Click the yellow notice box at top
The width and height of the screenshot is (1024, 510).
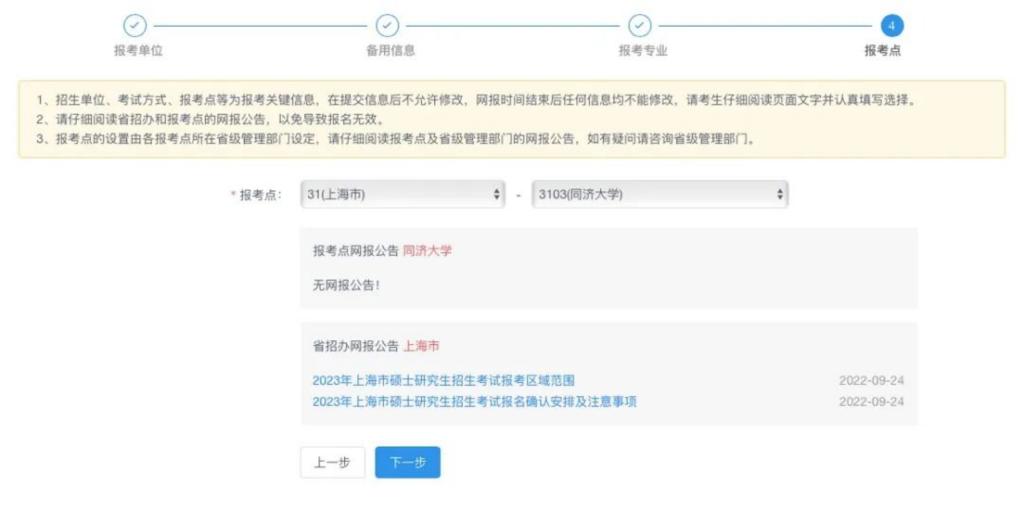tap(511, 119)
